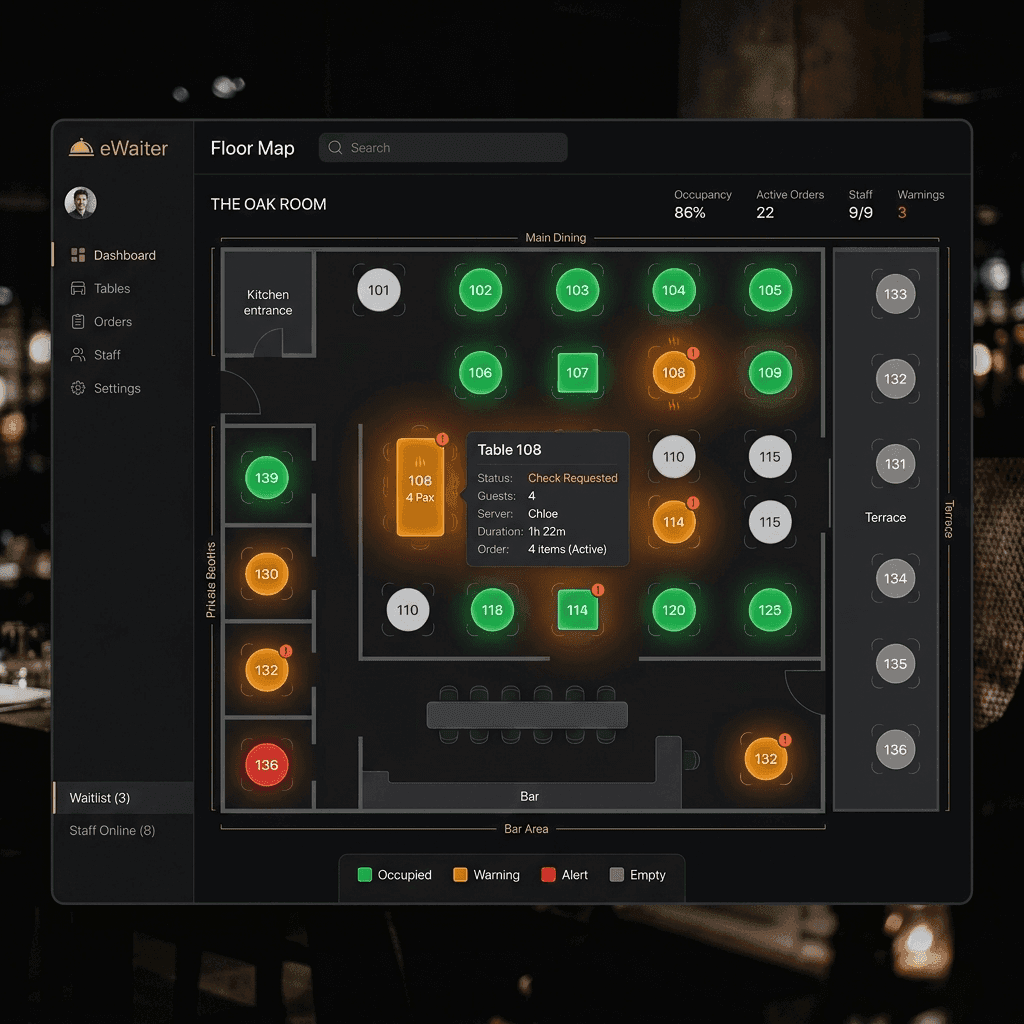Select red alert table 136
Image resolution: width=1024 pixels, height=1024 pixels.
click(x=266, y=765)
